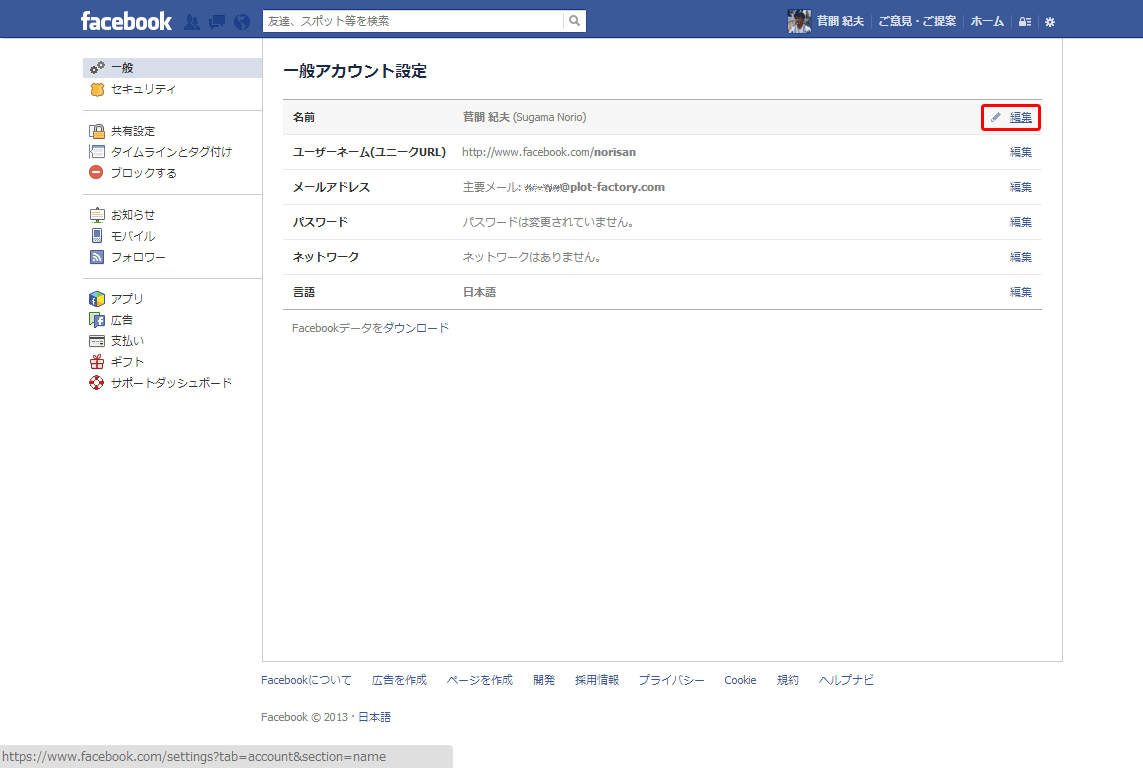1143x768 pixels.
Task: Open privacy shortcuts lock icon
Action: pos(1025,22)
